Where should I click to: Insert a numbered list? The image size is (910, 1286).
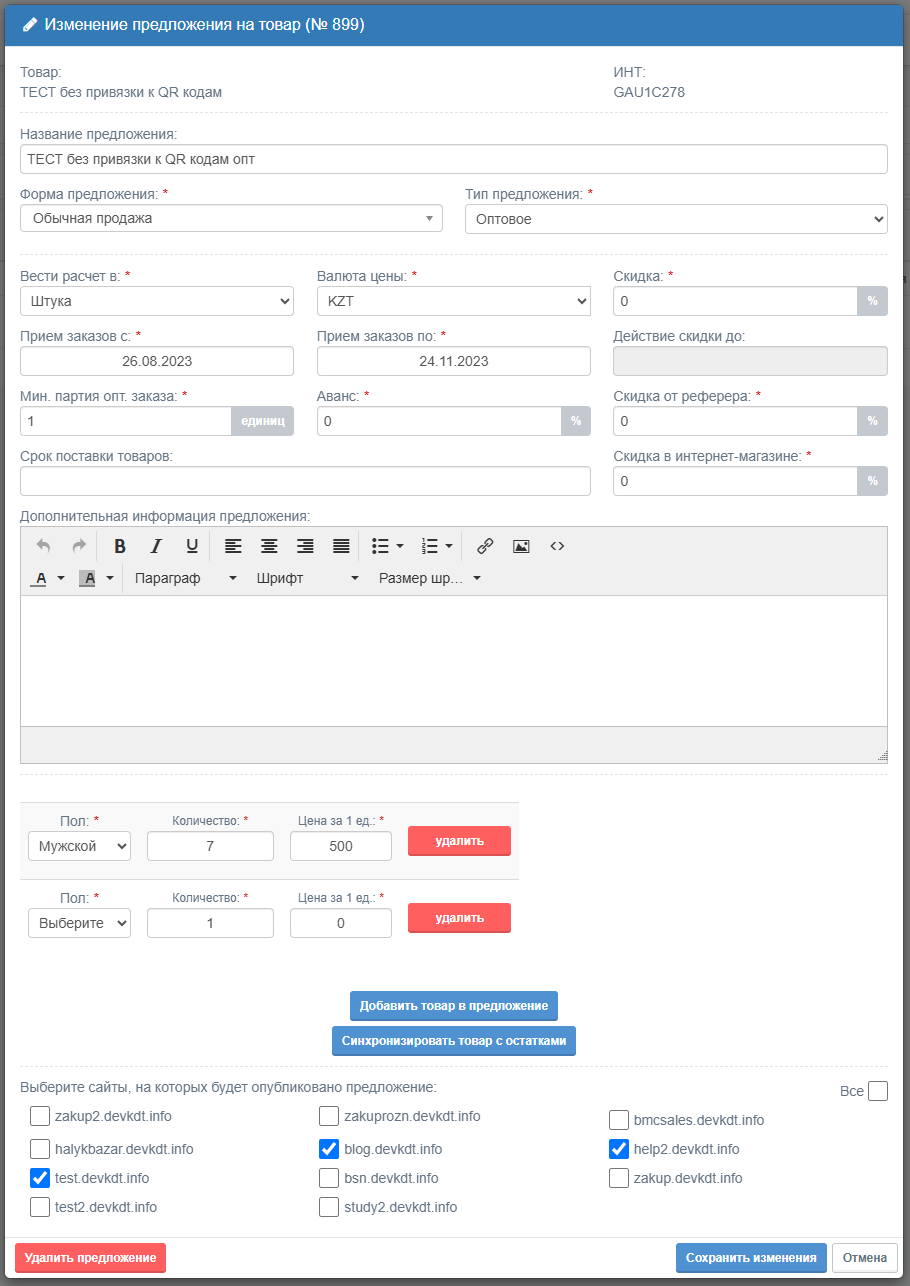[x=430, y=546]
